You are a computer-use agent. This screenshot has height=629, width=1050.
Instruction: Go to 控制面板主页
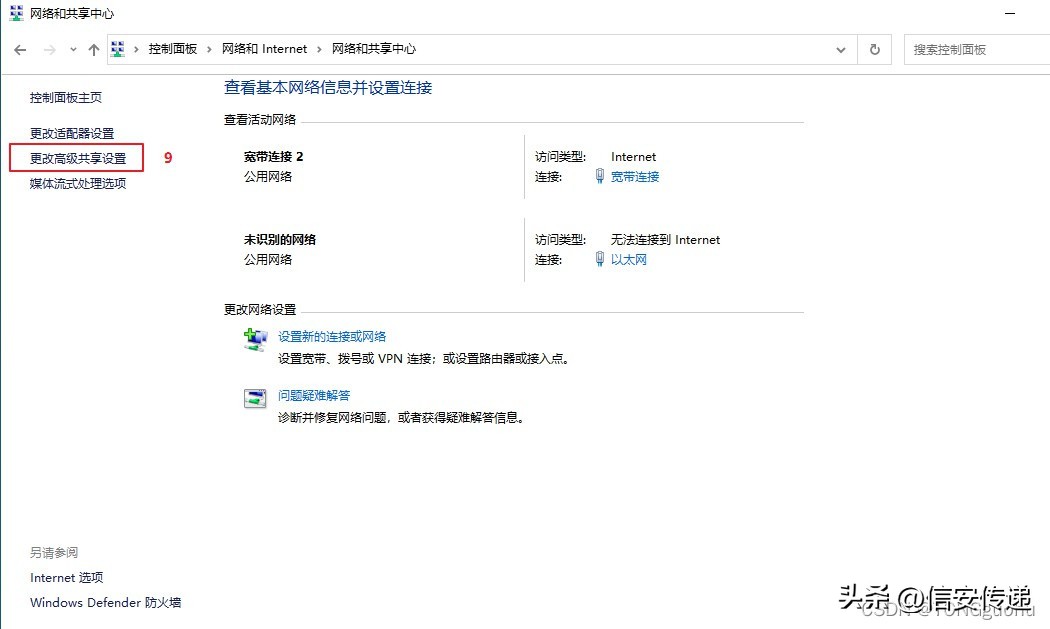(x=65, y=97)
